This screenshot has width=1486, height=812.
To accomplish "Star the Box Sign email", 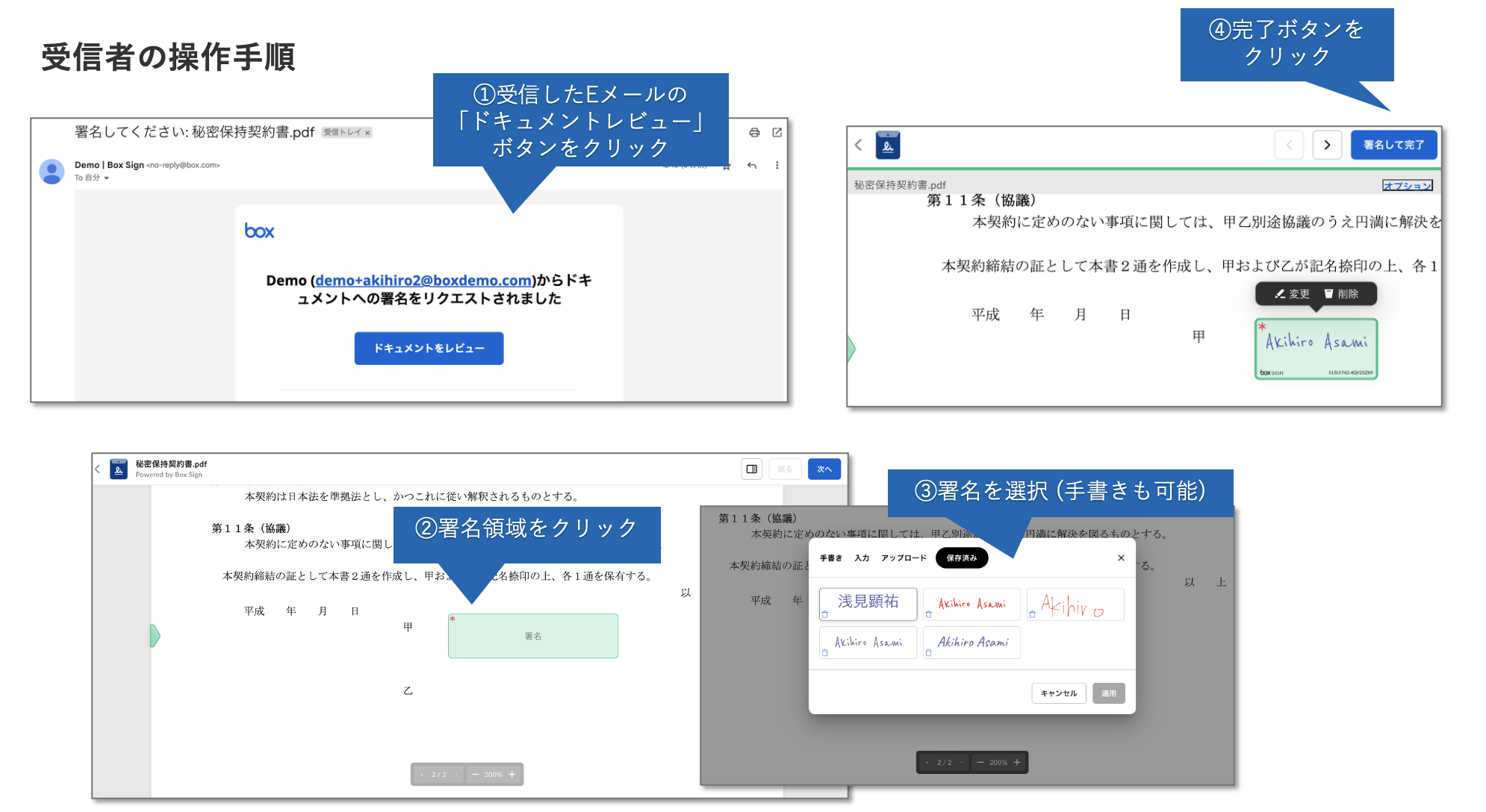I will 725,166.
